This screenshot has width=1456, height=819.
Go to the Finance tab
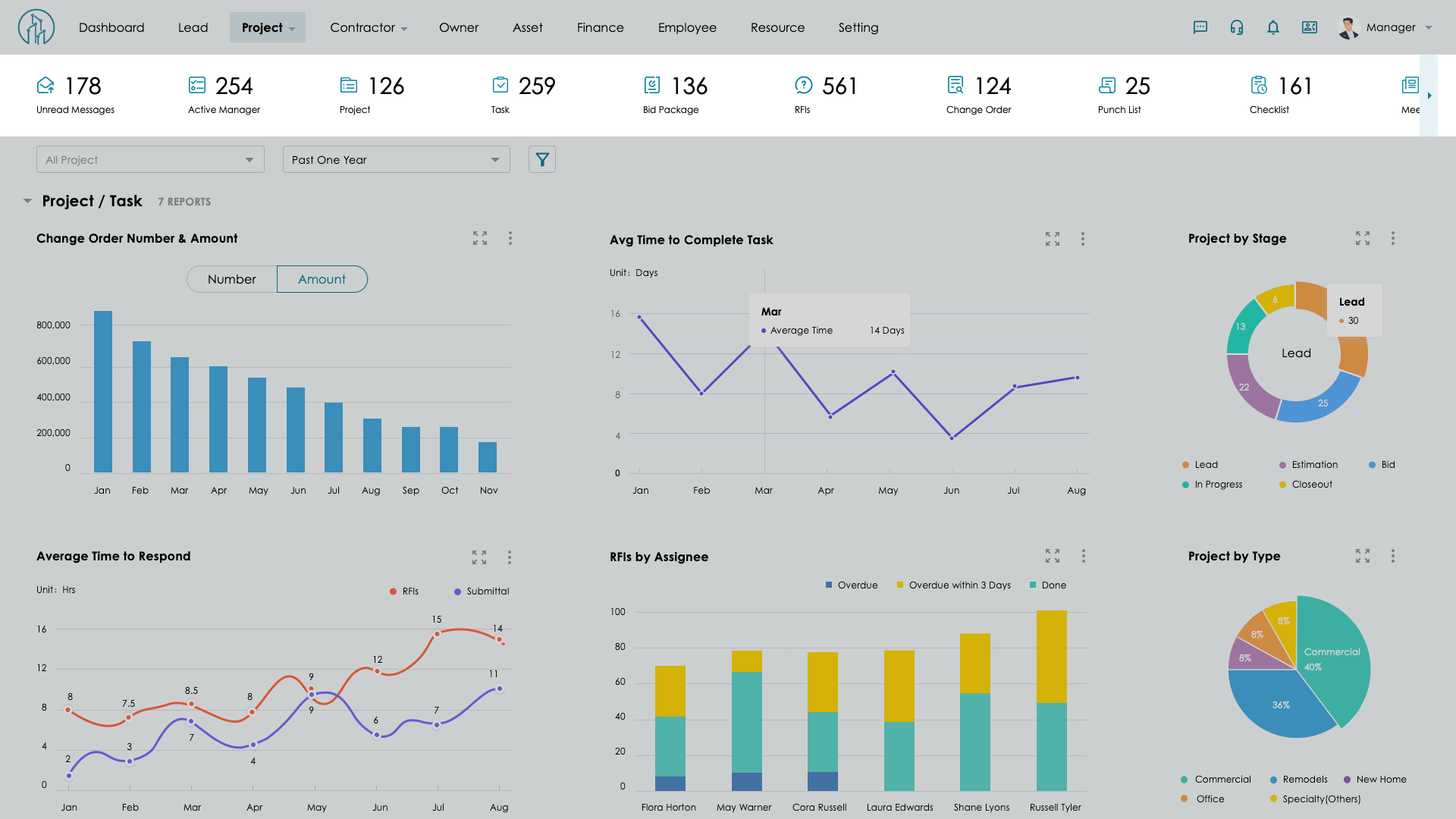[600, 27]
